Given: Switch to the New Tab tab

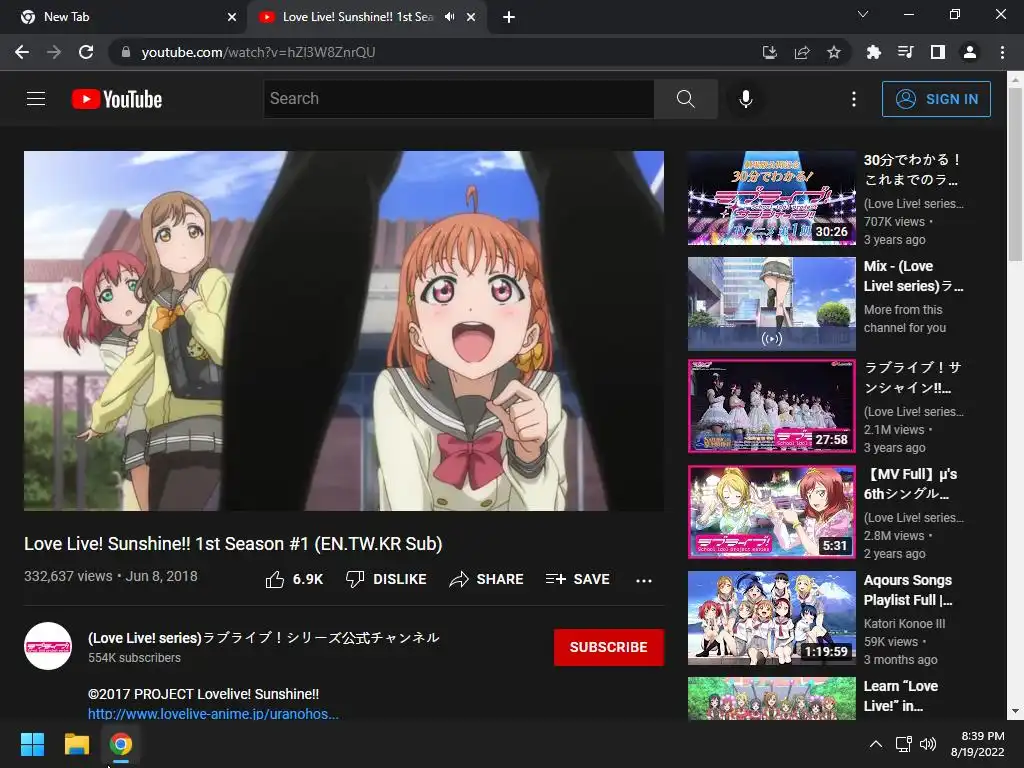Looking at the screenshot, I should 123,17.
